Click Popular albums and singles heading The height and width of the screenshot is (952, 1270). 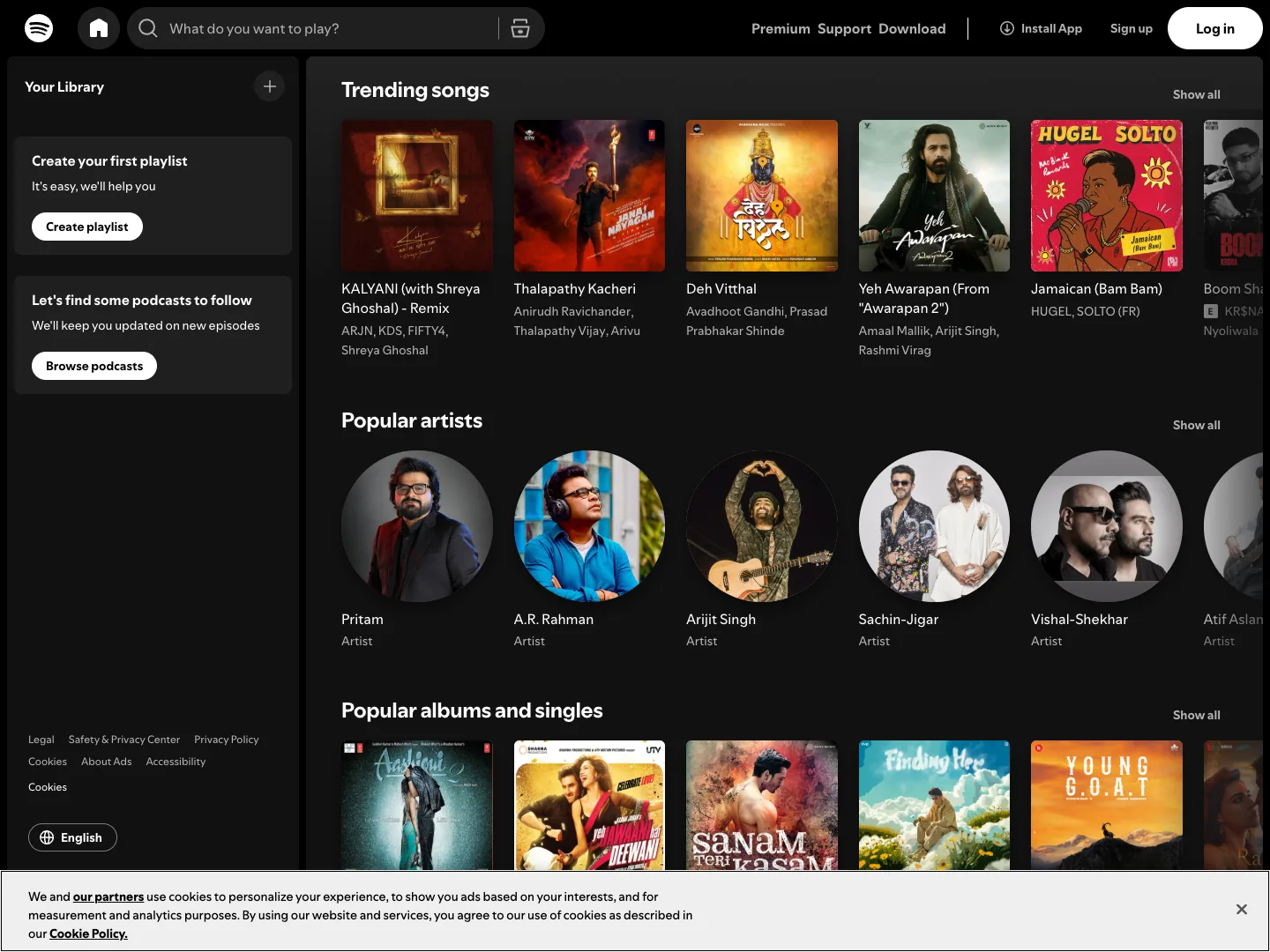[472, 710]
